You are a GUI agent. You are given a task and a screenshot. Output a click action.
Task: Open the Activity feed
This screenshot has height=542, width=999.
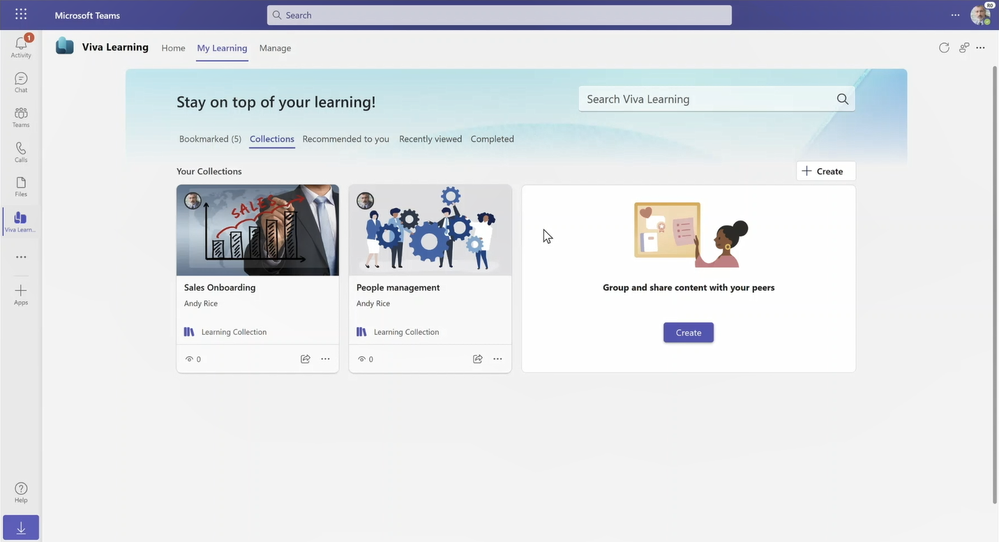click(21, 46)
